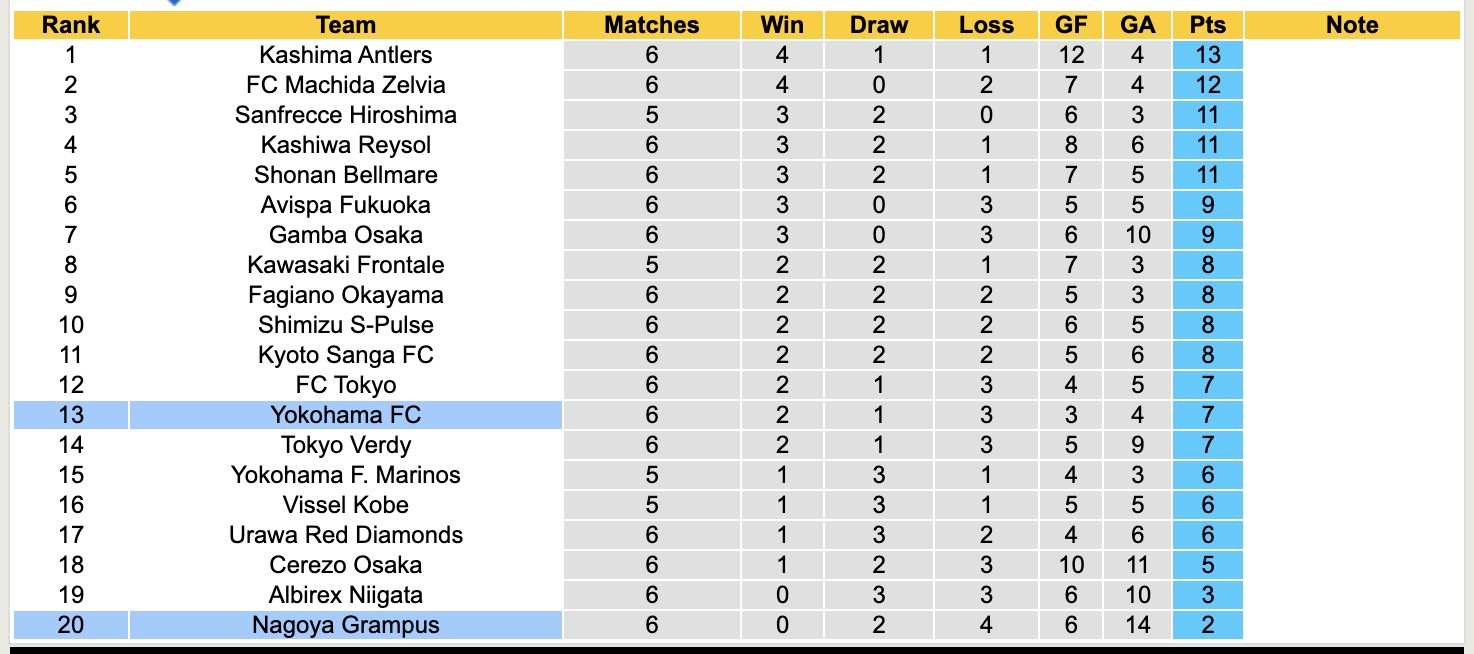
Task: Select the points cell for Nagoya Grampus
Action: 1208,625
